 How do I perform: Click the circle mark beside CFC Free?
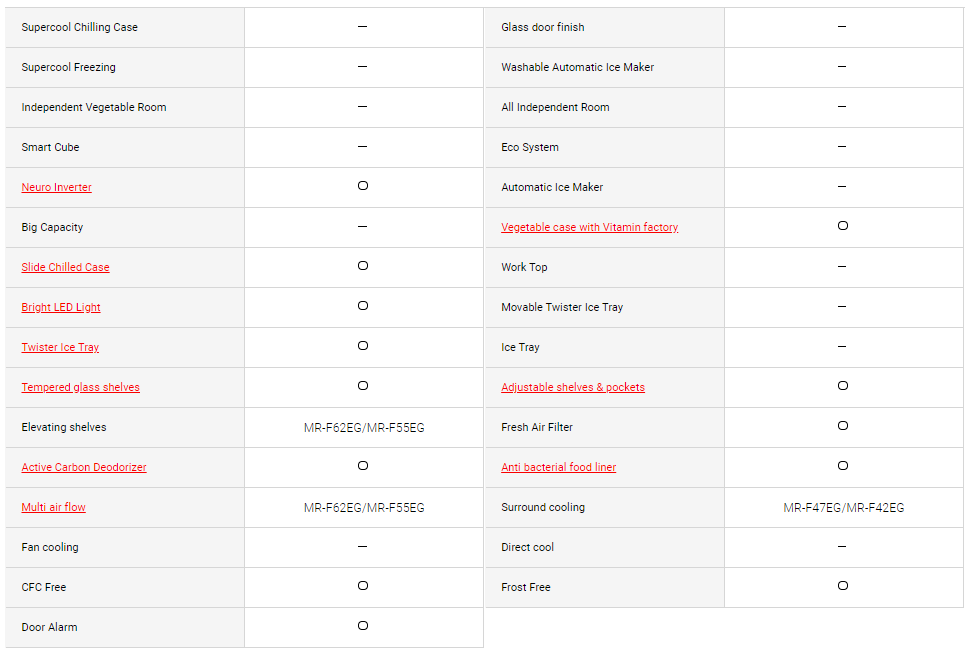pos(363,585)
